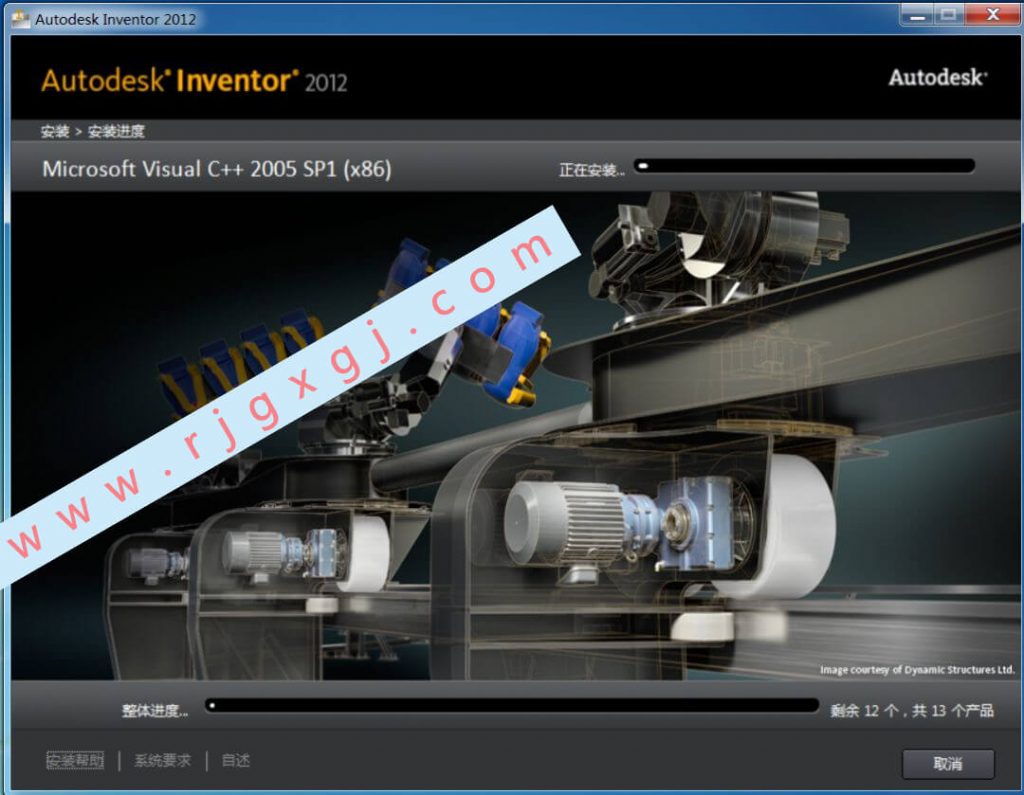The height and width of the screenshot is (795, 1024).
Task: Click the 正在安装 status label
Action: point(592,170)
